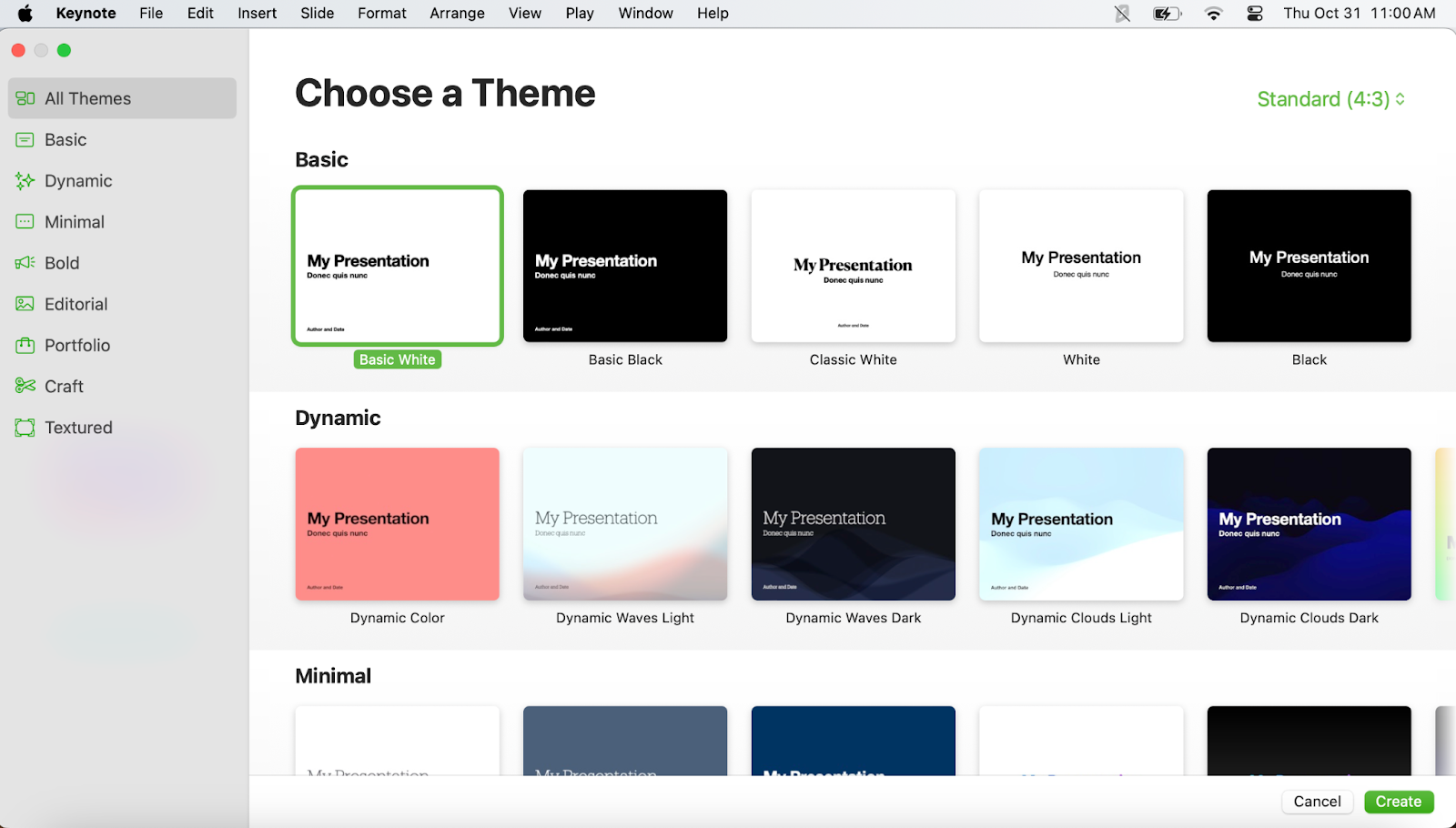Show All Themes in the sidebar
This screenshot has width=1456, height=828.
pyautogui.click(x=122, y=98)
